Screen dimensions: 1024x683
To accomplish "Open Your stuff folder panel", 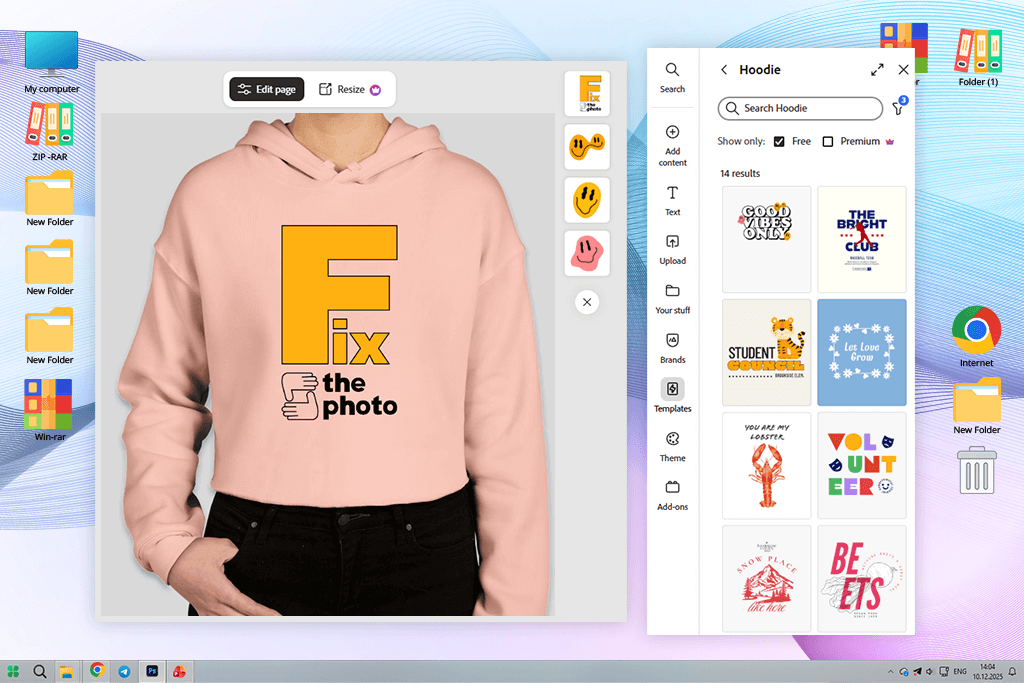I will (672, 299).
